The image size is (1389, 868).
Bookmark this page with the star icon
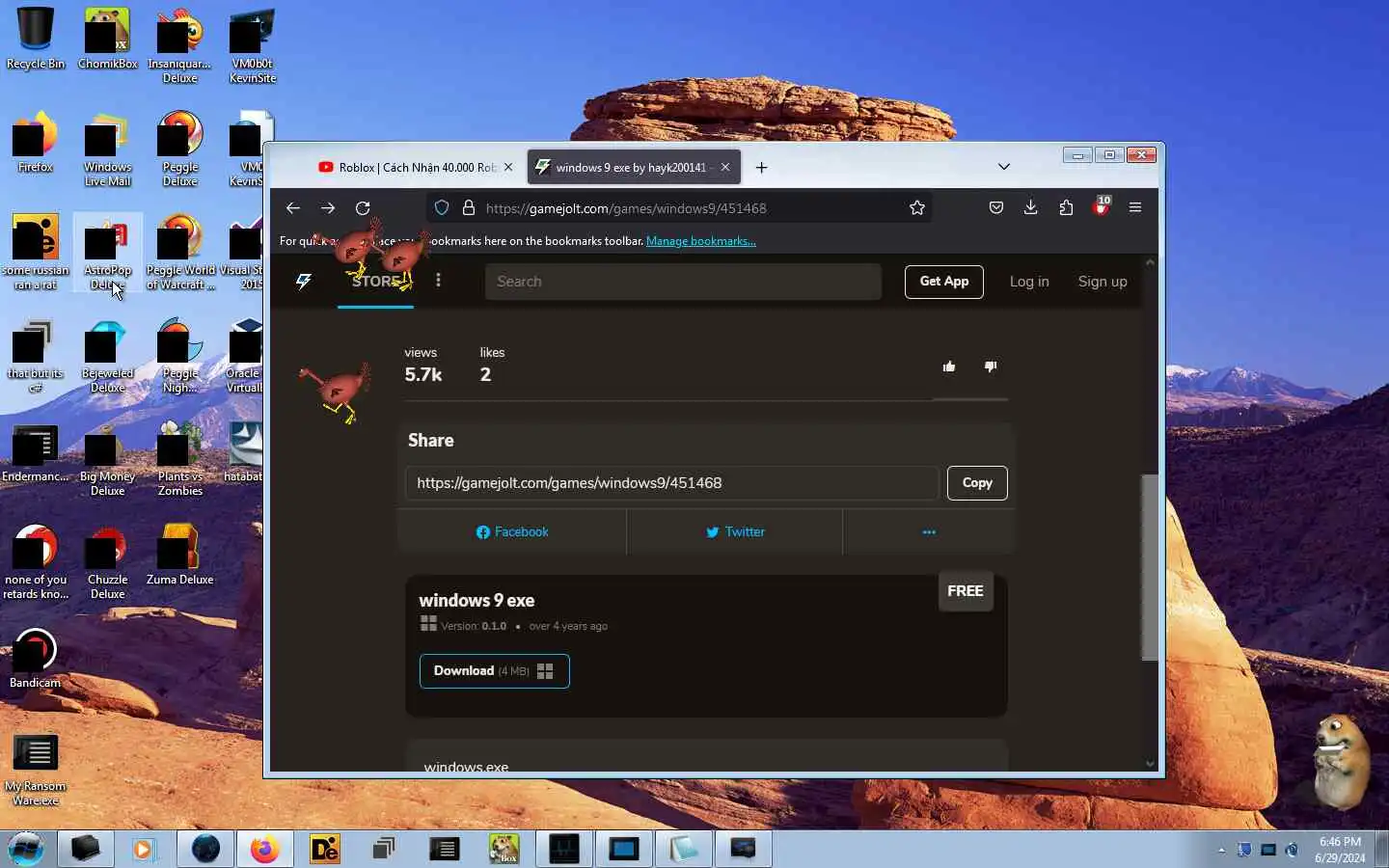click(917, 208)
